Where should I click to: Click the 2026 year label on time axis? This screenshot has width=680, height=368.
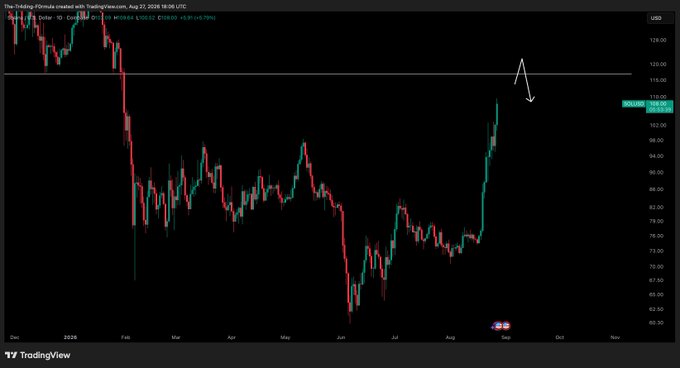pyautogui.click(x=70, y=337)
